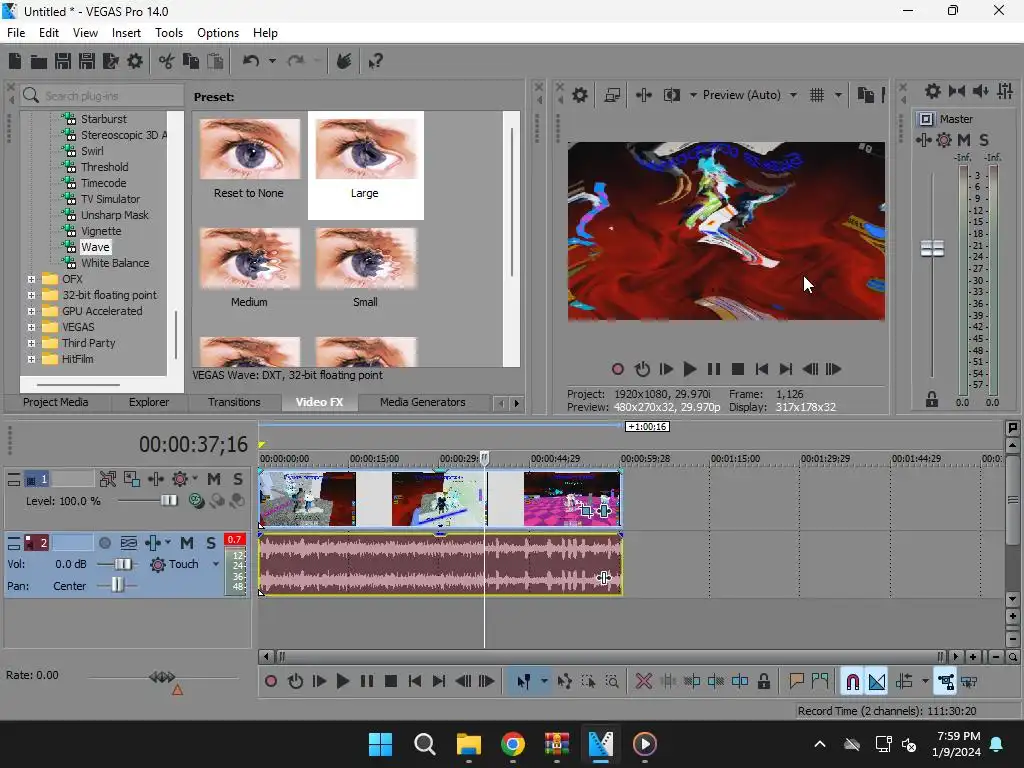Select the normal edit tool in the timeline toolbar
Viewport: 1024px width, 768px height.
pos(524,682)
